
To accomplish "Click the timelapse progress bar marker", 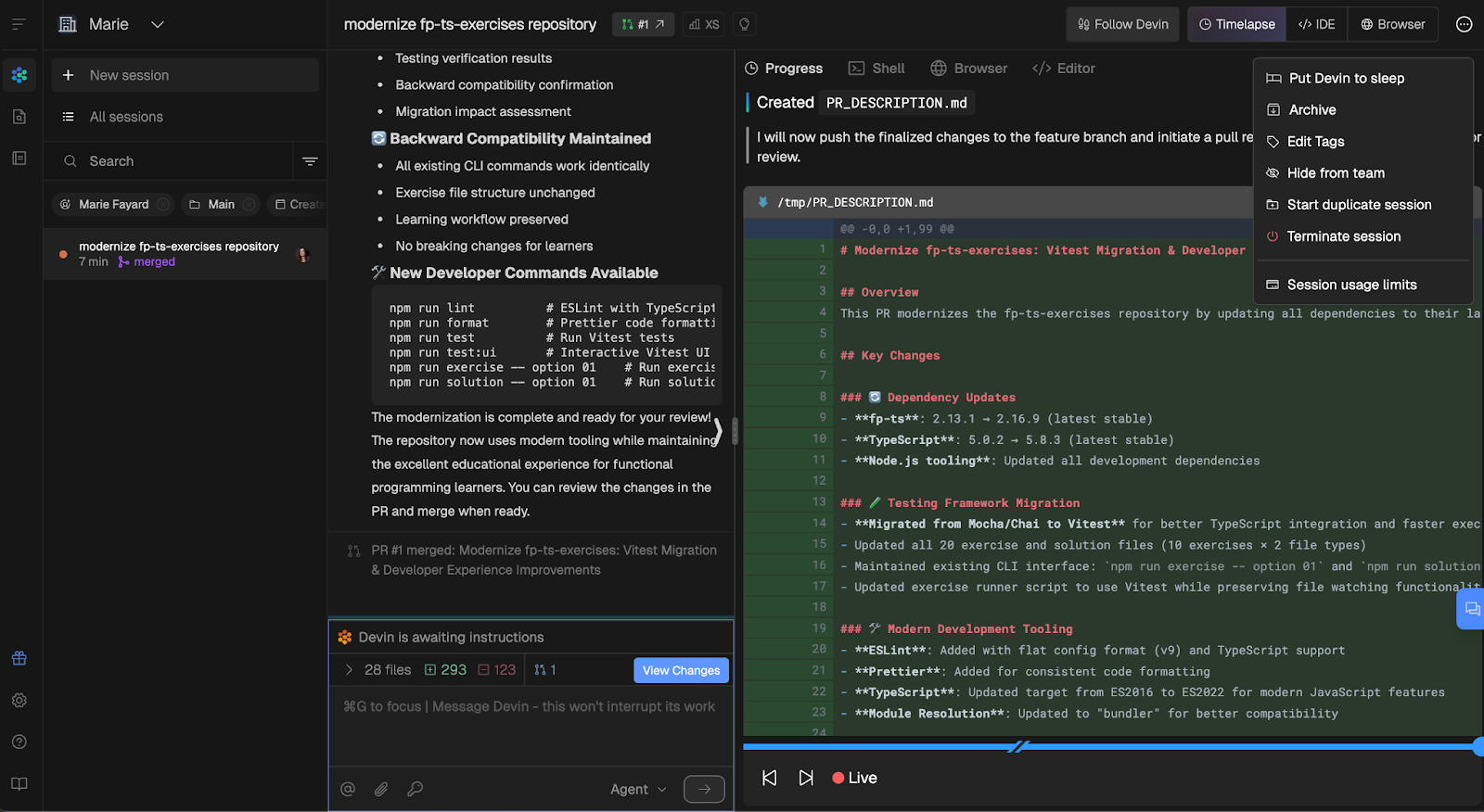I will tap(1018, 746).
